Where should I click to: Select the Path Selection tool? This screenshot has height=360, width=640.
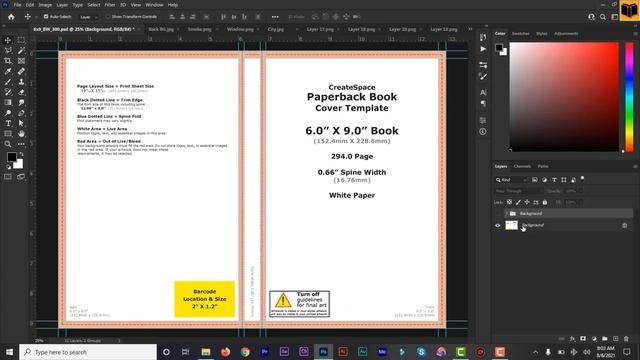pos(21,123)
